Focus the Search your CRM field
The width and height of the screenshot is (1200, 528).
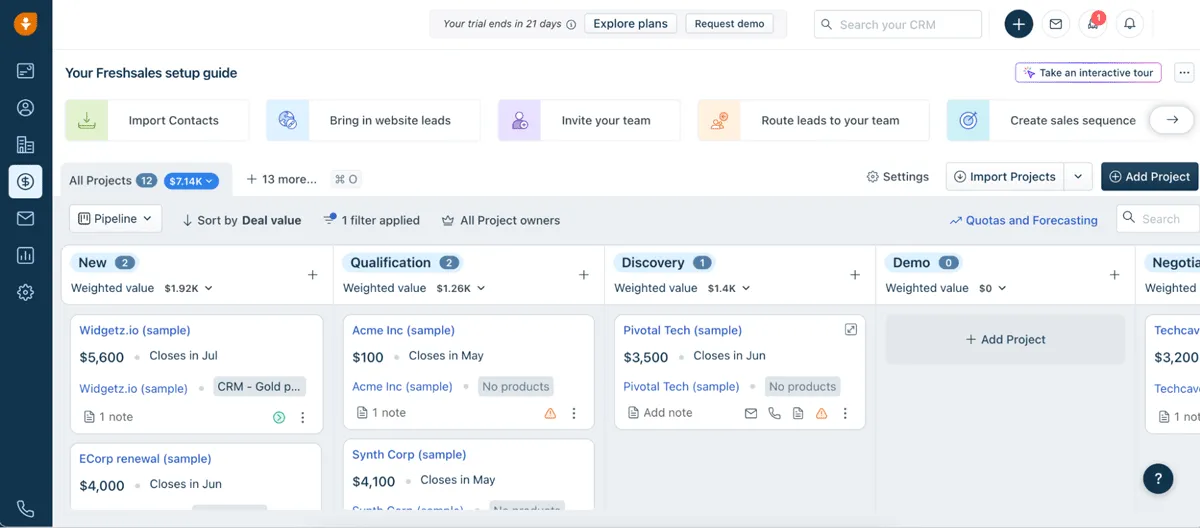[897, 24]
